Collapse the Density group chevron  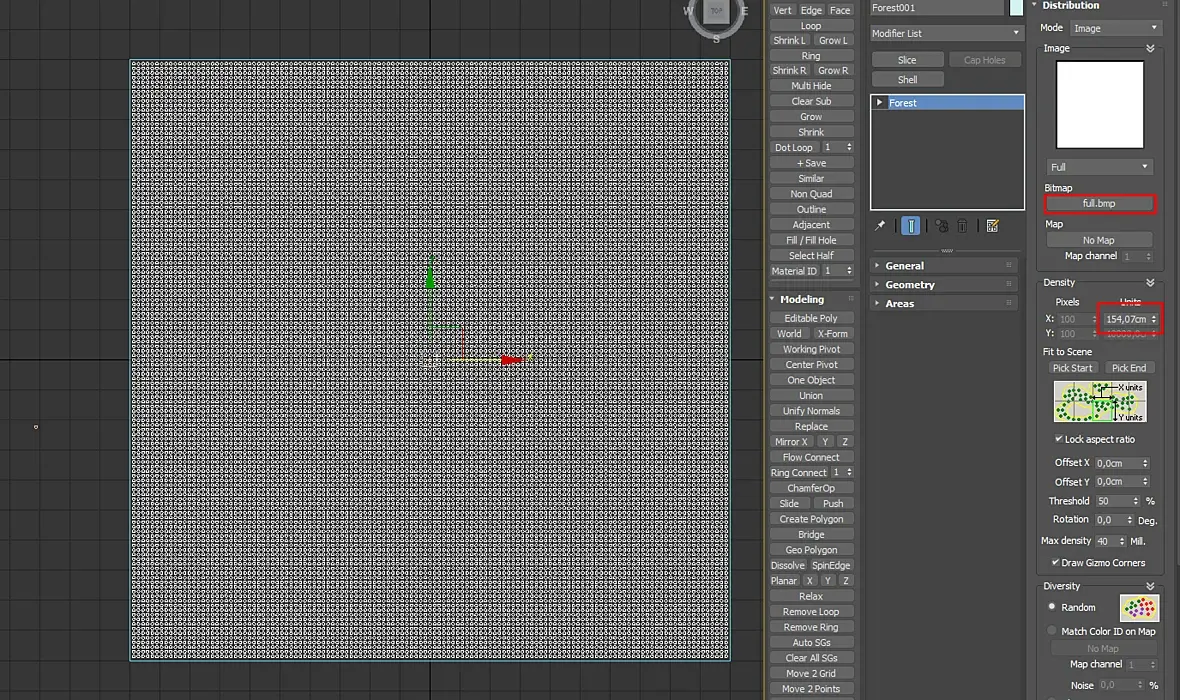(x=1150, y=282)
